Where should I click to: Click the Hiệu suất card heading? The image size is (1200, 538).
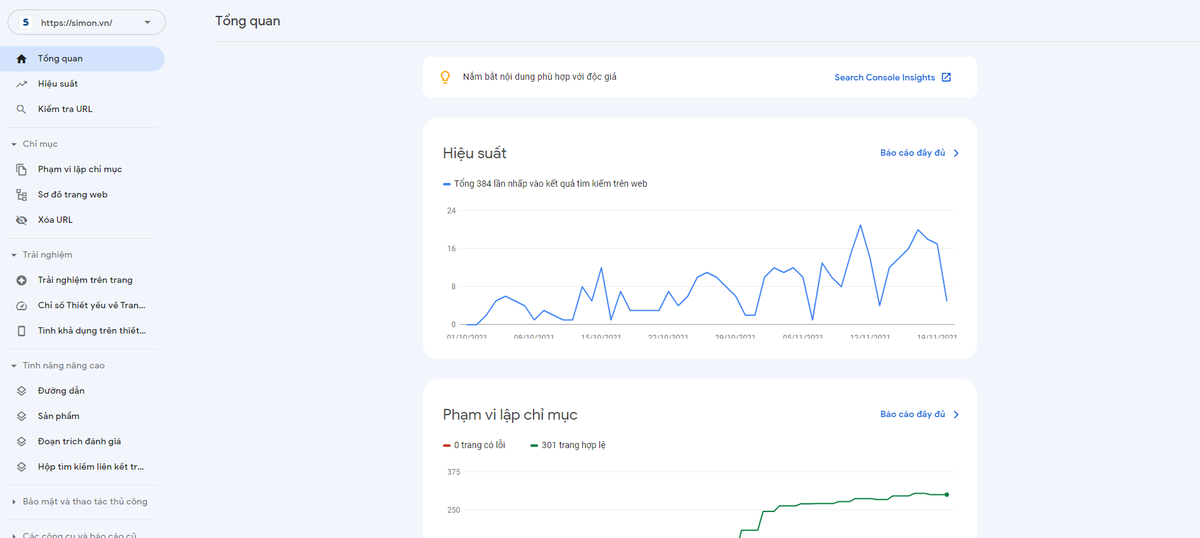point(474,153)
